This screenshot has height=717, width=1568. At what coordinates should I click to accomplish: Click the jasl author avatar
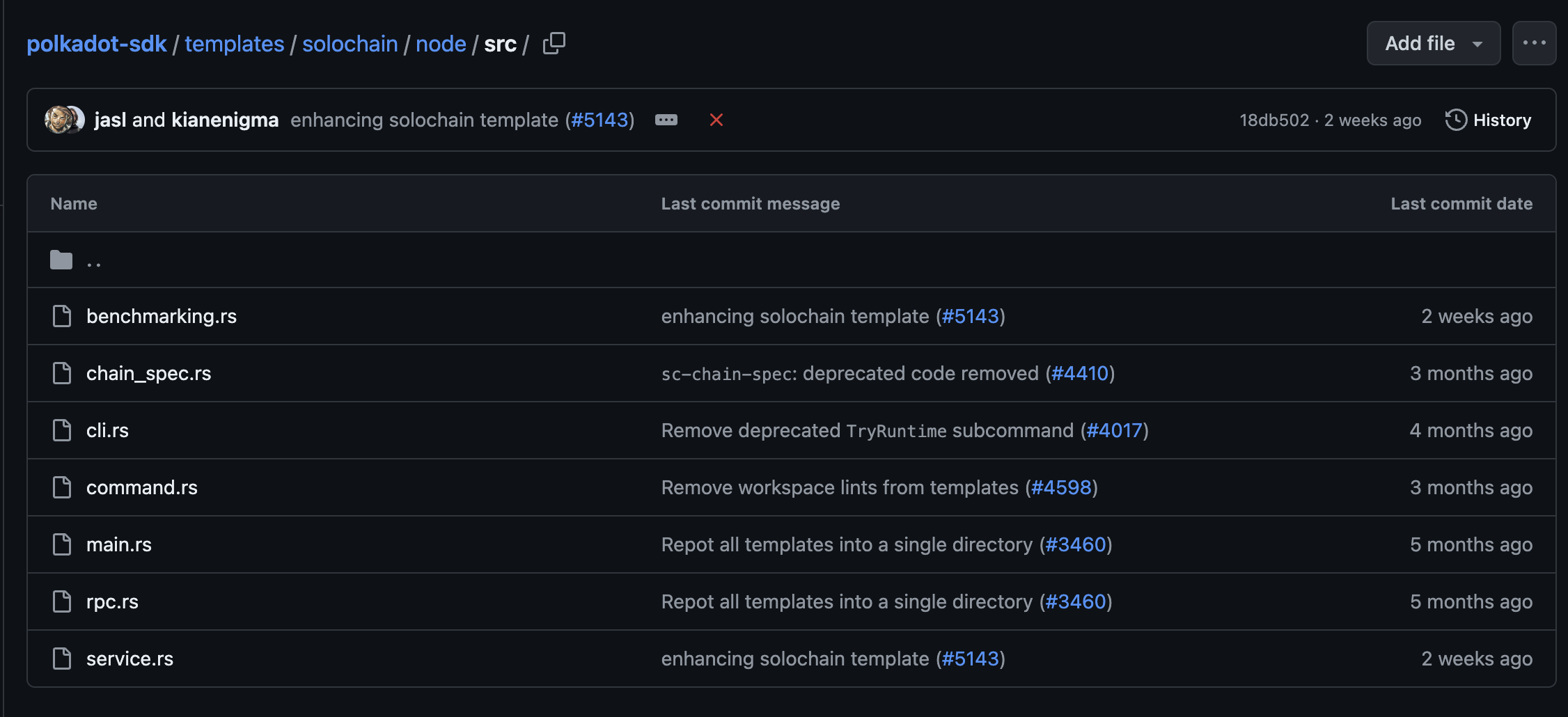57,120
